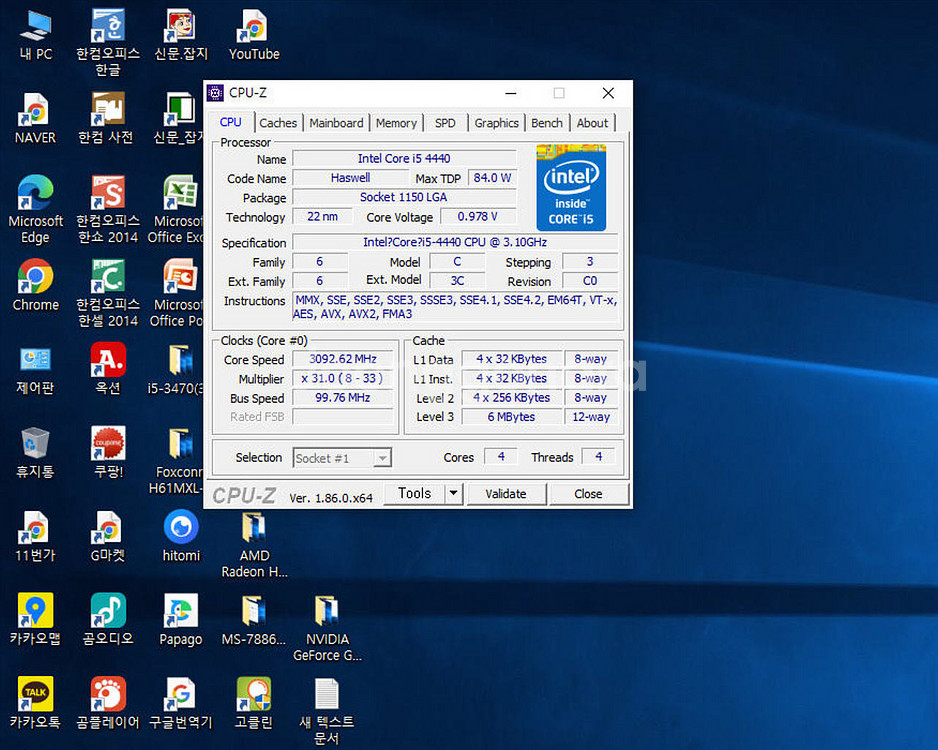Click the Tools button
This screenshot has width=938, height=750.
pyautogui.click(x=415, y=493)
